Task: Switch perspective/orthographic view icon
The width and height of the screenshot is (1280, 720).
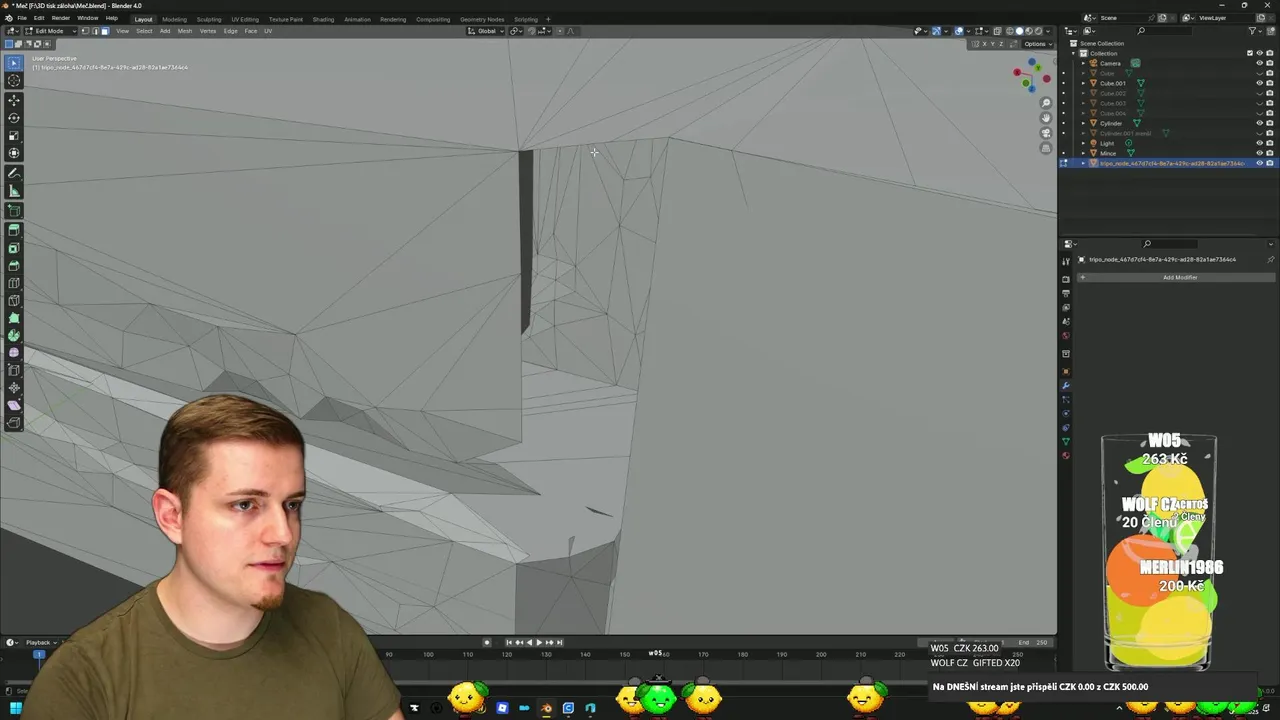Action: tap(1046, 148)
